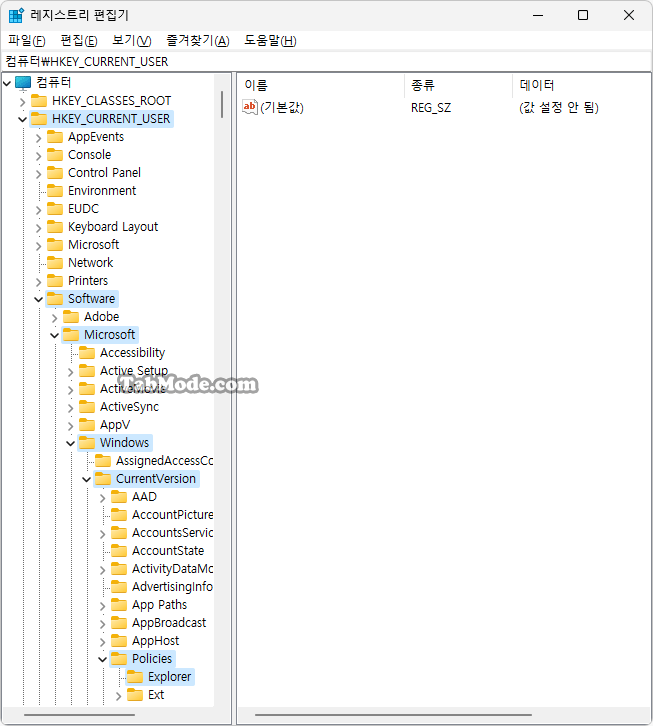The height and width of the screenshot is (726, 653).
Task: Open the 즐겨찾기(A) menu
Action: (198, 41)
